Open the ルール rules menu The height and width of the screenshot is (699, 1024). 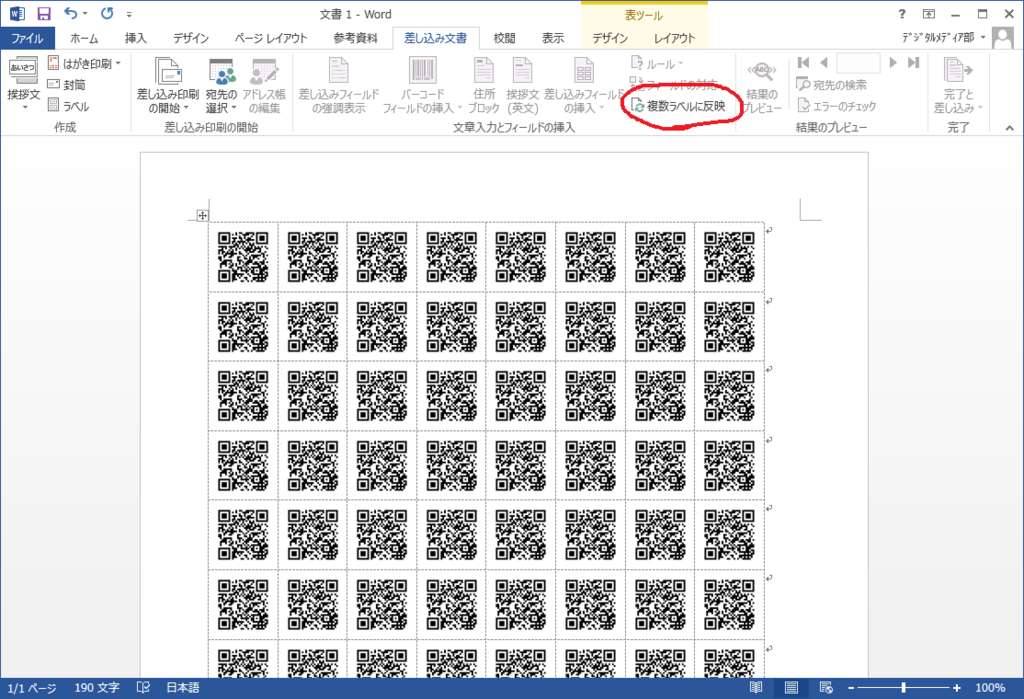click(x=657, y=63)
